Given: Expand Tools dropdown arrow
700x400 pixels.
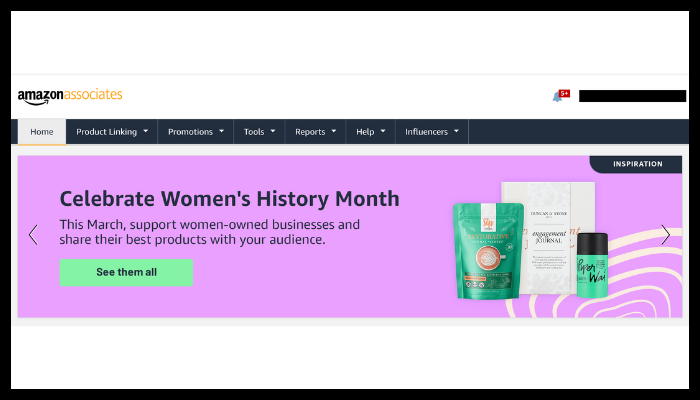Looking at the screenshot, I should point(273,131).
